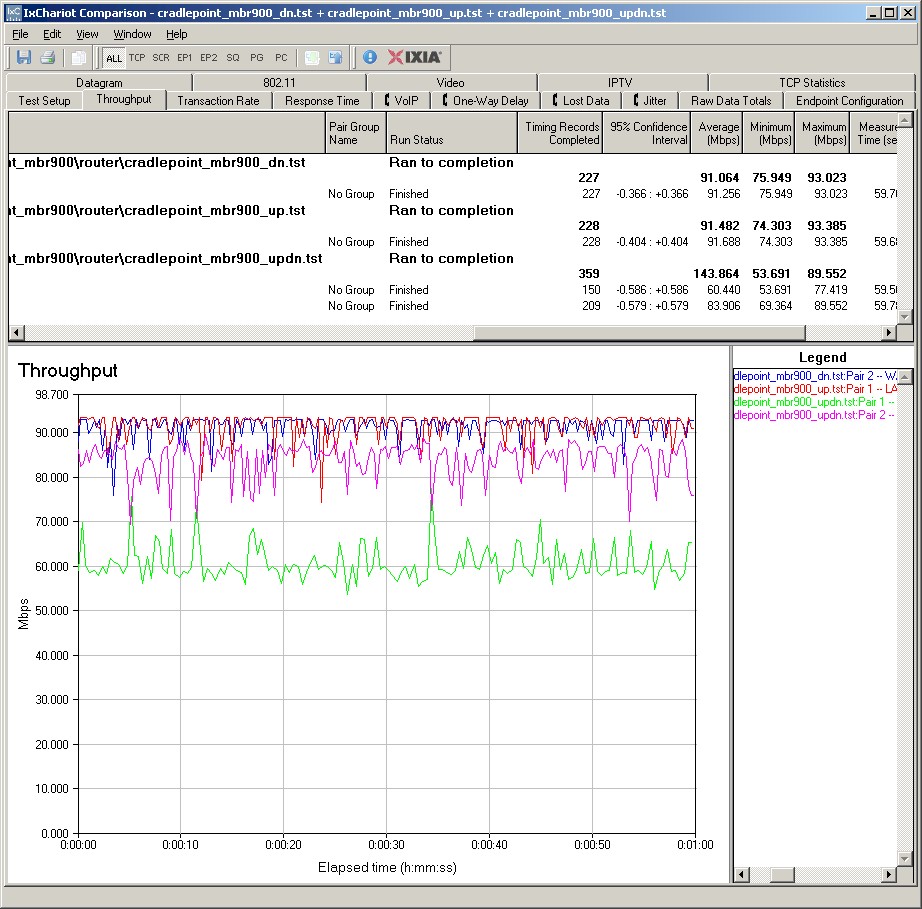
Task: Open the Help menu
Action: [176, 34]
